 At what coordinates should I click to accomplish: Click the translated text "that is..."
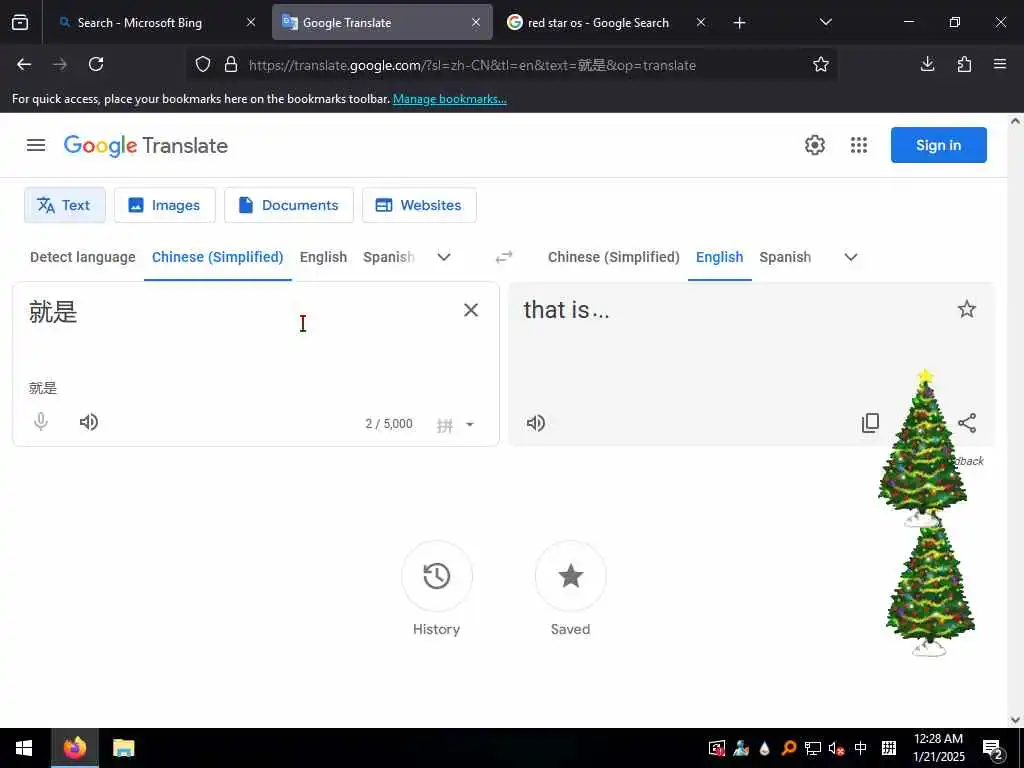pyautogui.click(x=566, y=310)
